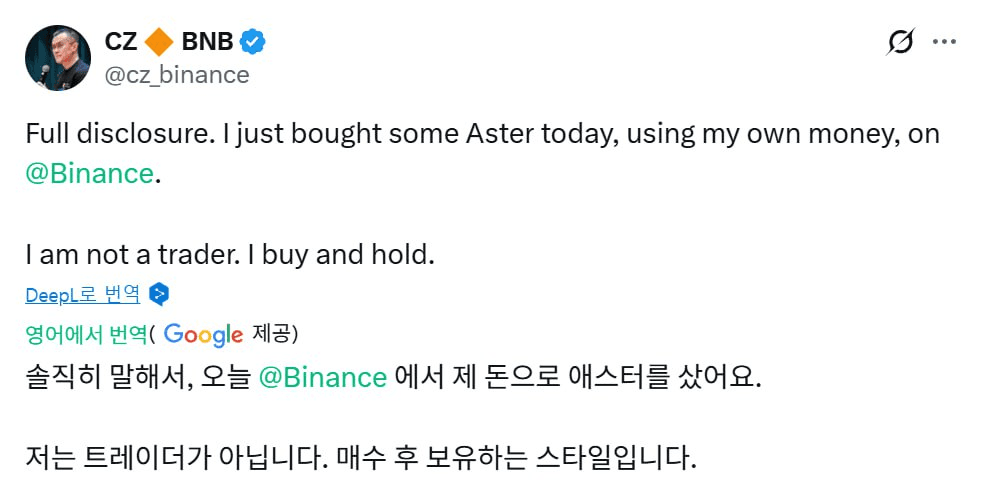Click the DeepL logo icon

(x=159, y=294)
